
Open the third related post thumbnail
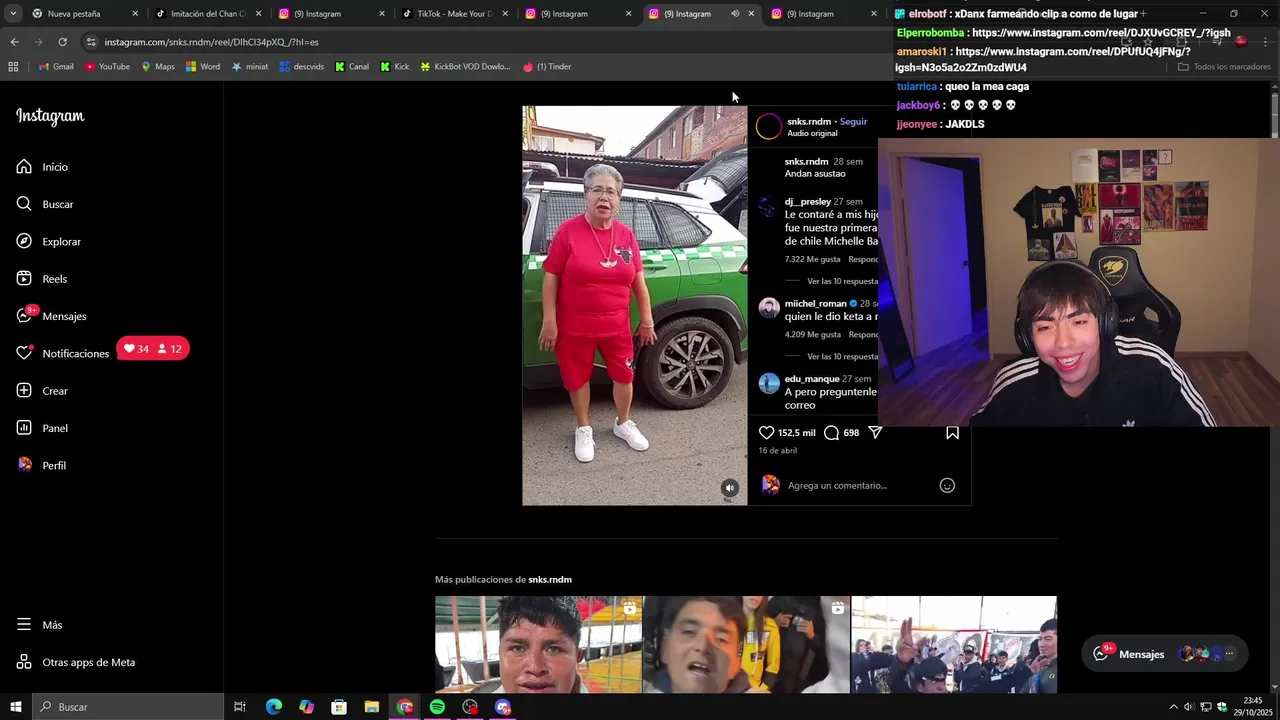pos(954,645)
